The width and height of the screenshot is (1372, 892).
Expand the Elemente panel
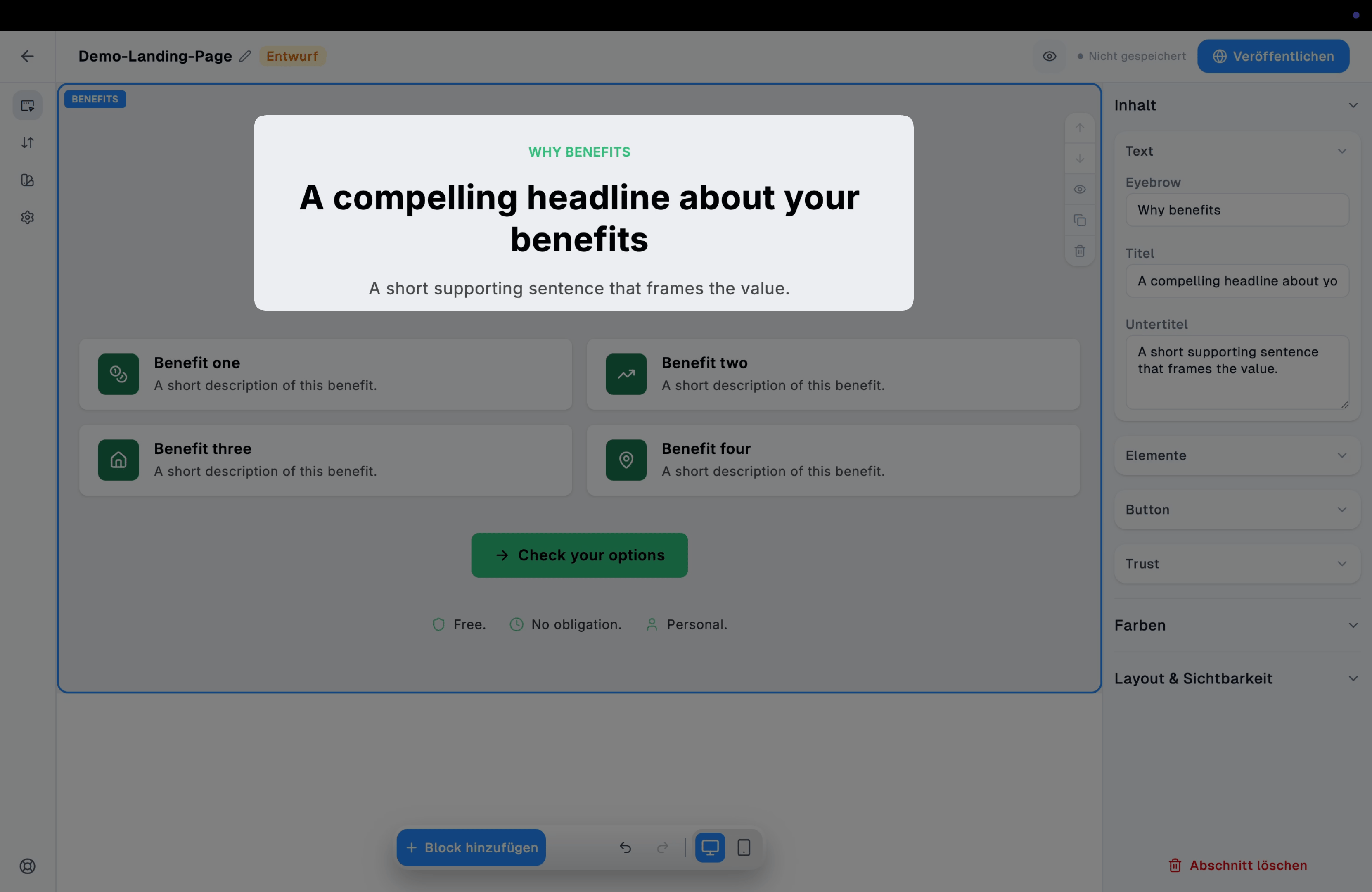point(1237,455)
